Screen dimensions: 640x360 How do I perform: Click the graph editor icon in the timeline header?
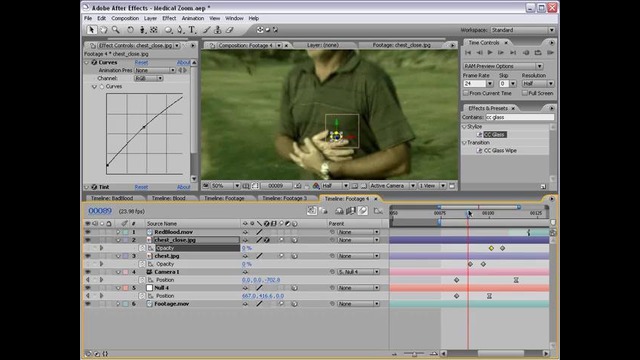pos(378,211)
